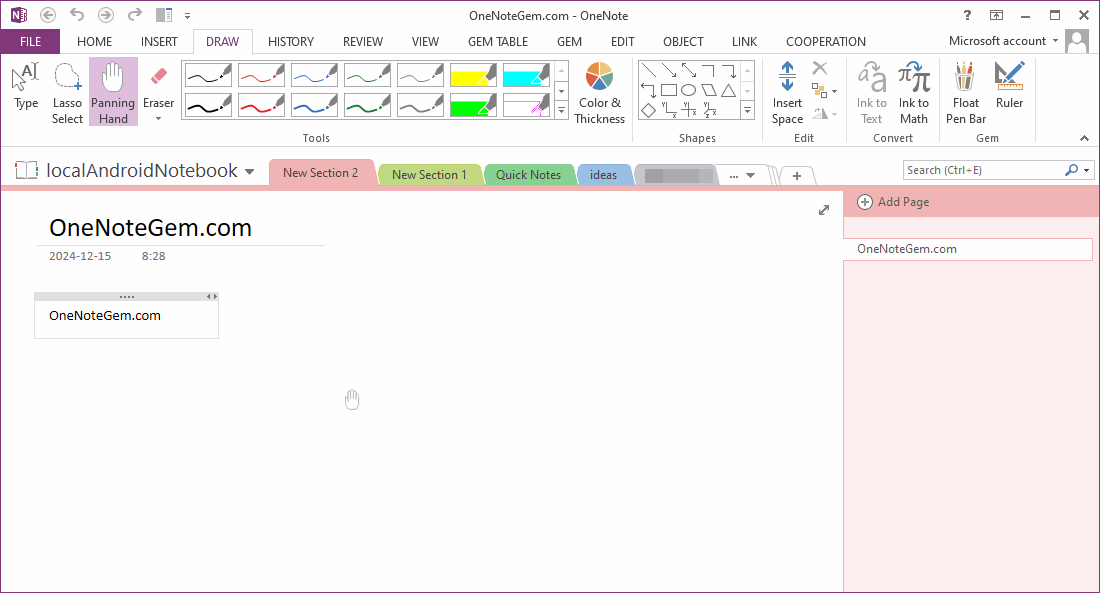Open localAndroidNotebook notebook dropdown
This screenshot has width=1100, height=593.
[249, 171]
